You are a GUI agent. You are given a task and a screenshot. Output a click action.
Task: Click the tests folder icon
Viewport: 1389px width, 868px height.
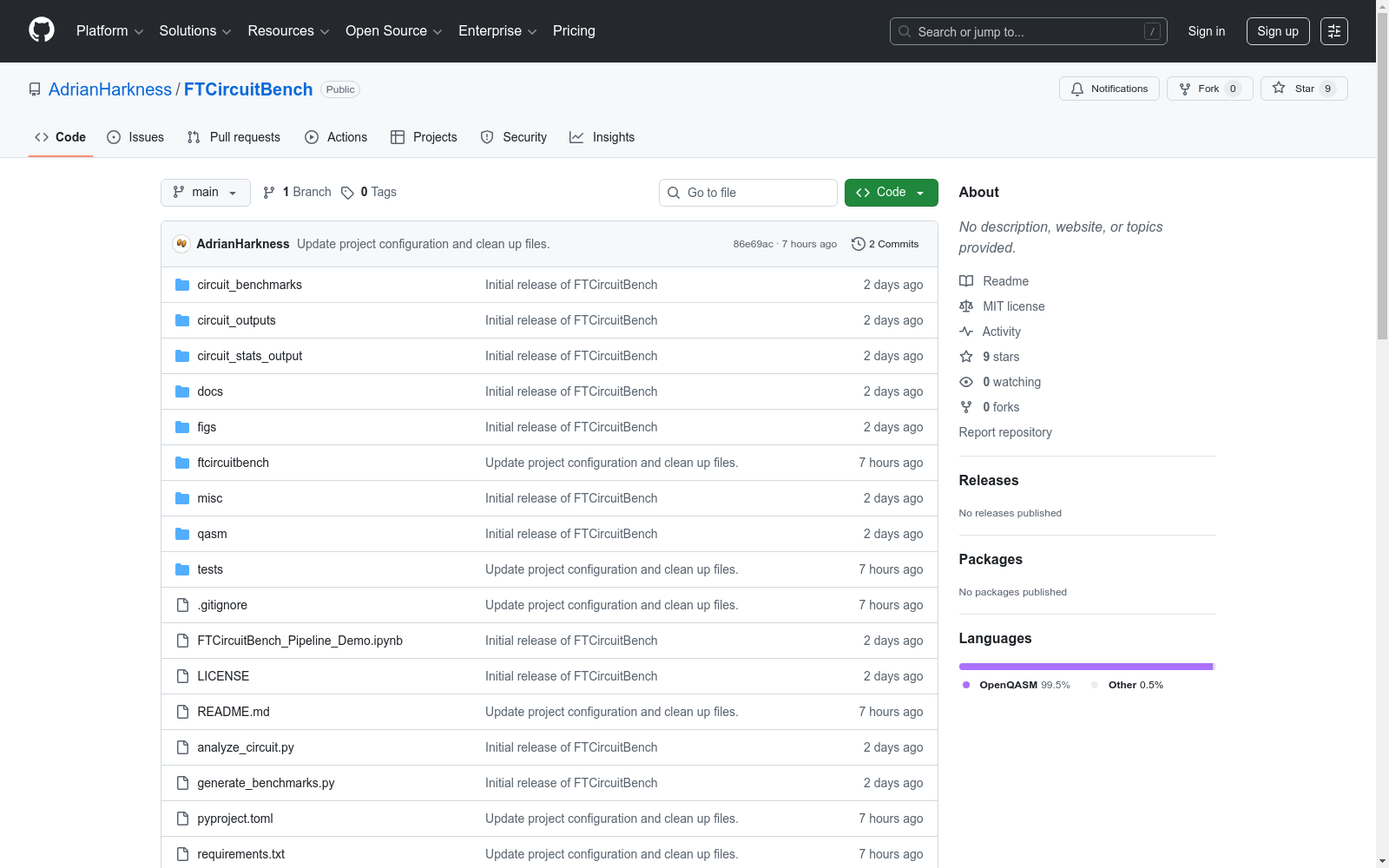[182, 569]
